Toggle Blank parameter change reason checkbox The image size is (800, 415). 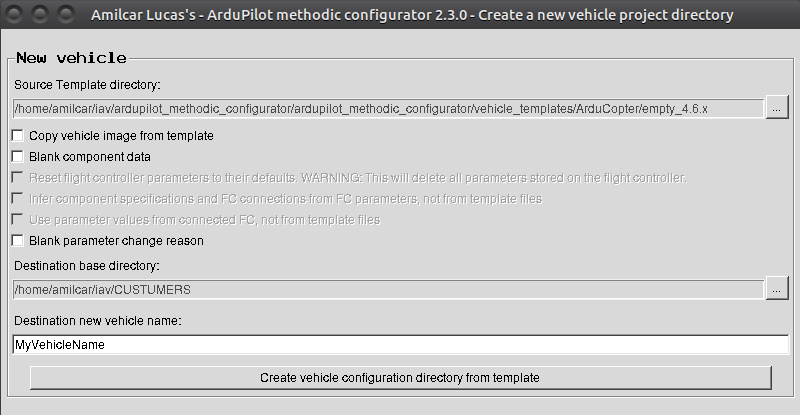coord(18,241)
